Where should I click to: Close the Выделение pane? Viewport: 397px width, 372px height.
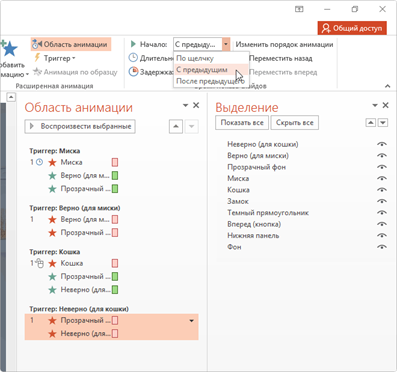click(385, 105)
